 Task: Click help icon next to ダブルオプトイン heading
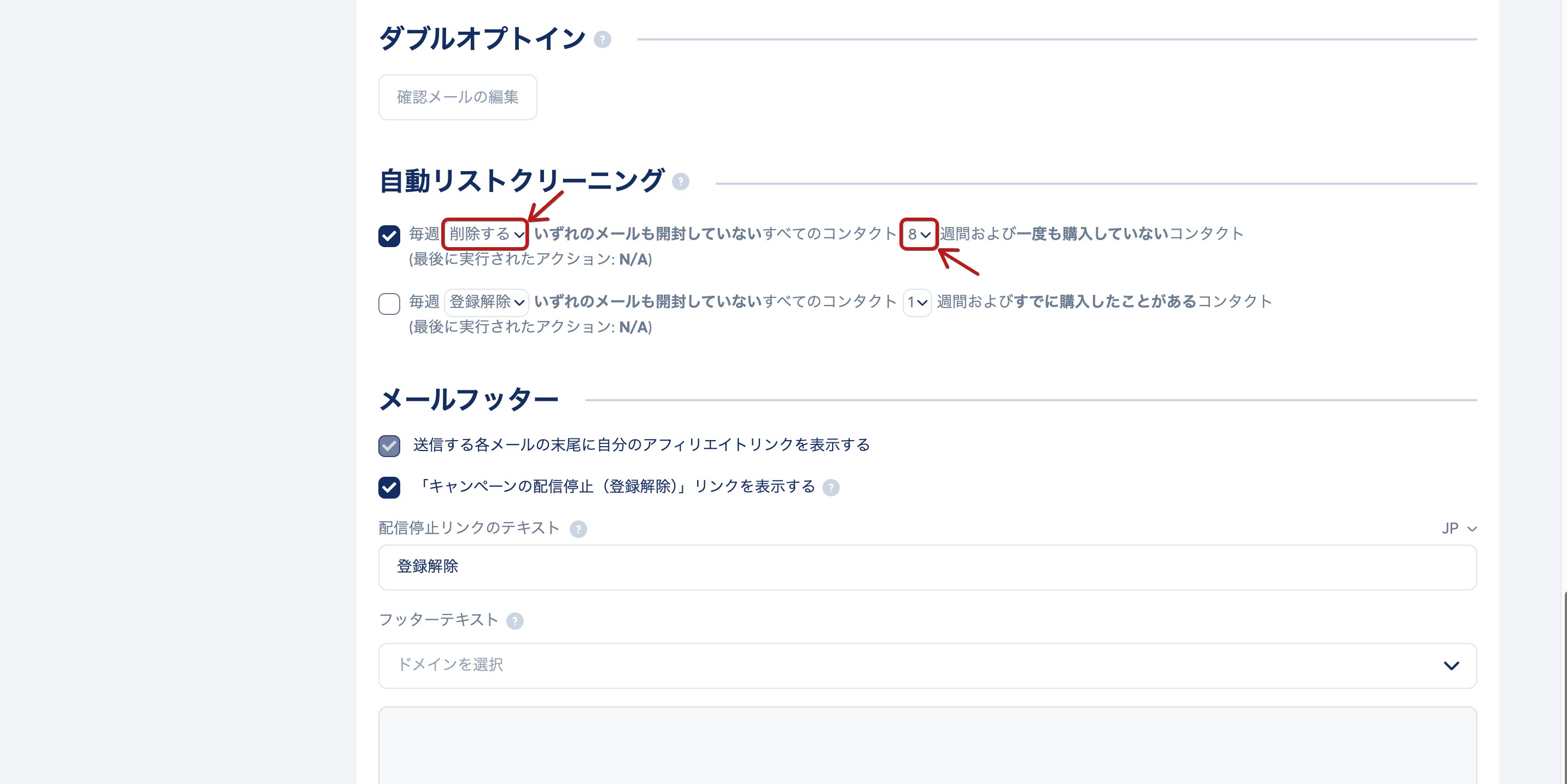point(601,39)
